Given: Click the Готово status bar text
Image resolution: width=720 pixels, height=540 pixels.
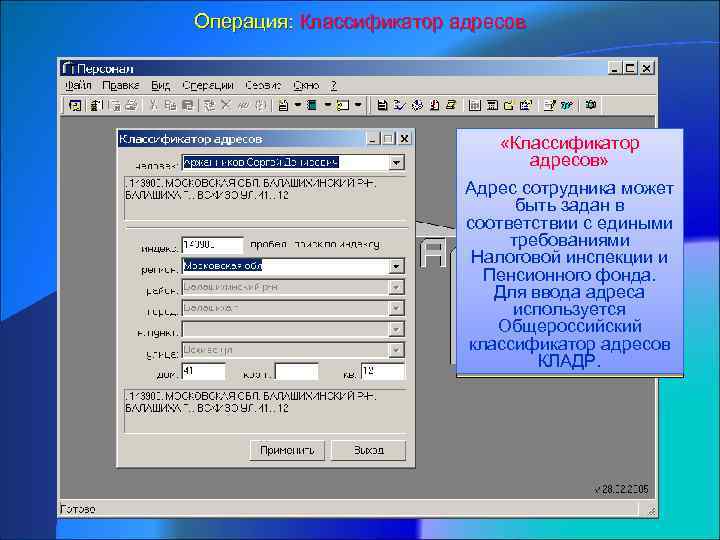Looking at the screenshot, I should pos(78,509).
